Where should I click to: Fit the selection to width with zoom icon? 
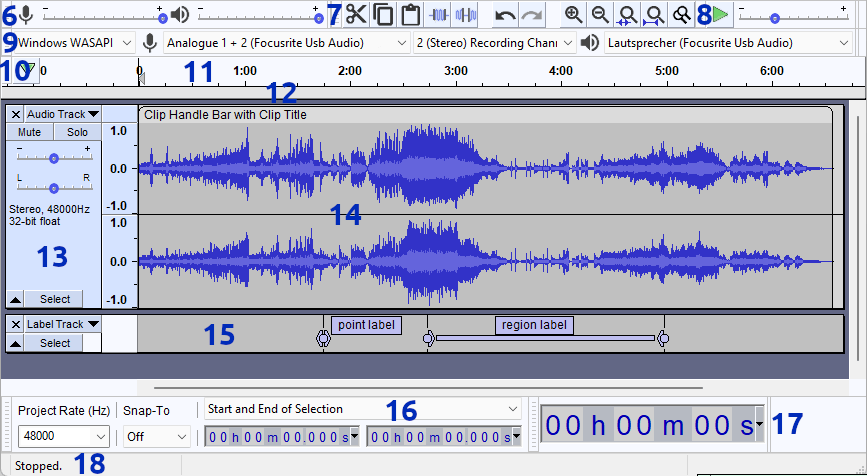627,14
